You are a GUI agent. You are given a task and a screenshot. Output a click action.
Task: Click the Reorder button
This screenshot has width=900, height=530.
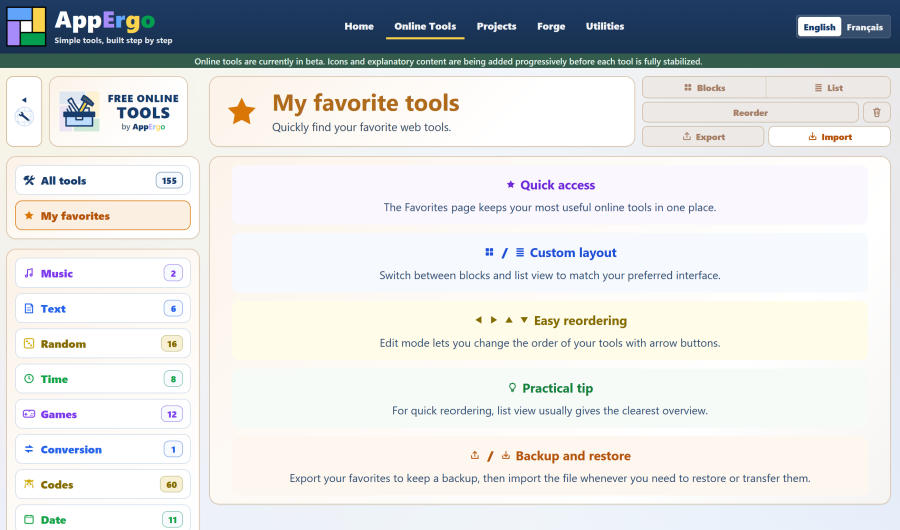pos(750,113)
